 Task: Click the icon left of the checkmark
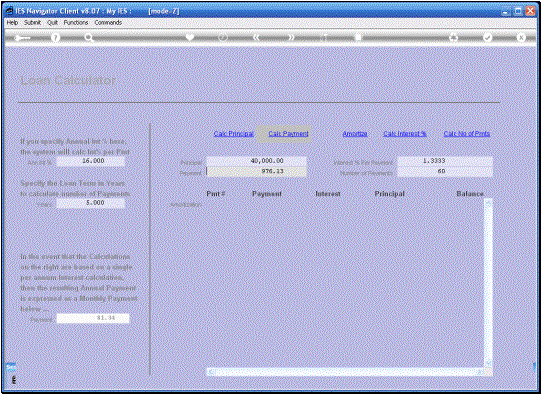pyautogui.click(x=454, y=37)
